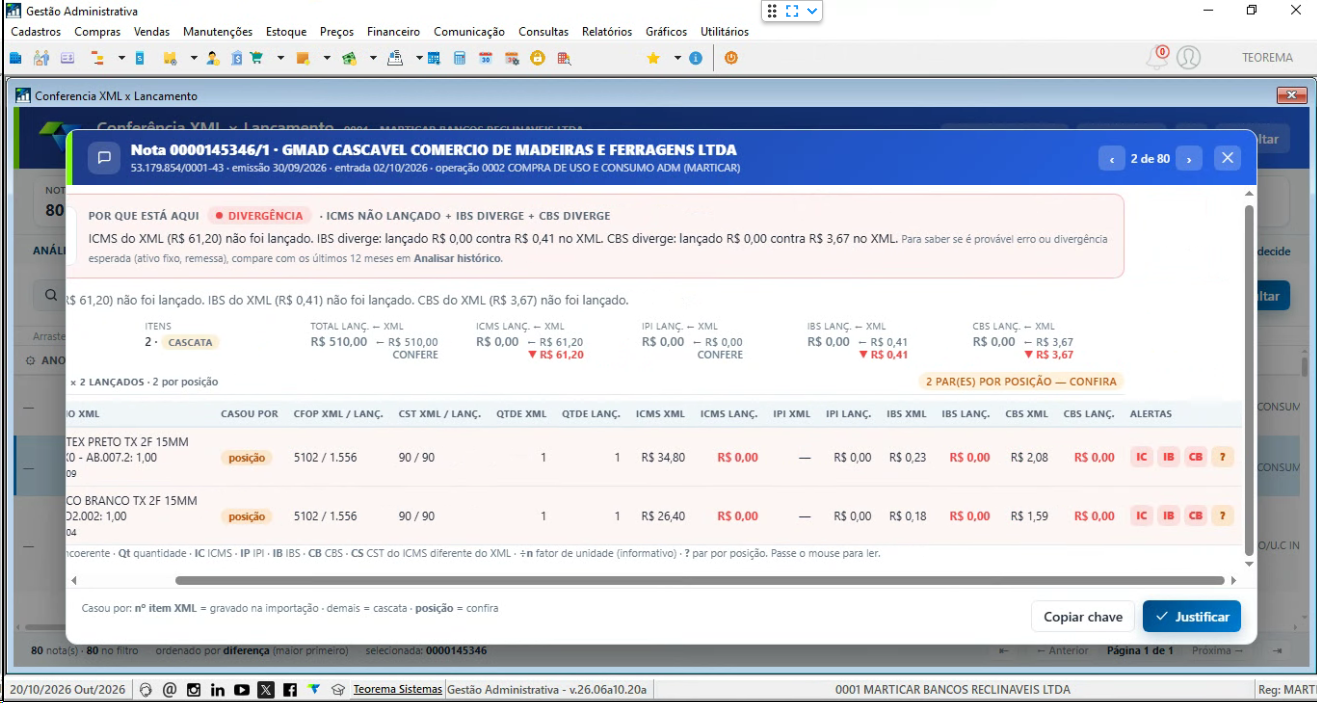Click the ? alert badge in TEX PRETO row
This screenshot has height=703, width=1317.
(x=1221, y=457)
